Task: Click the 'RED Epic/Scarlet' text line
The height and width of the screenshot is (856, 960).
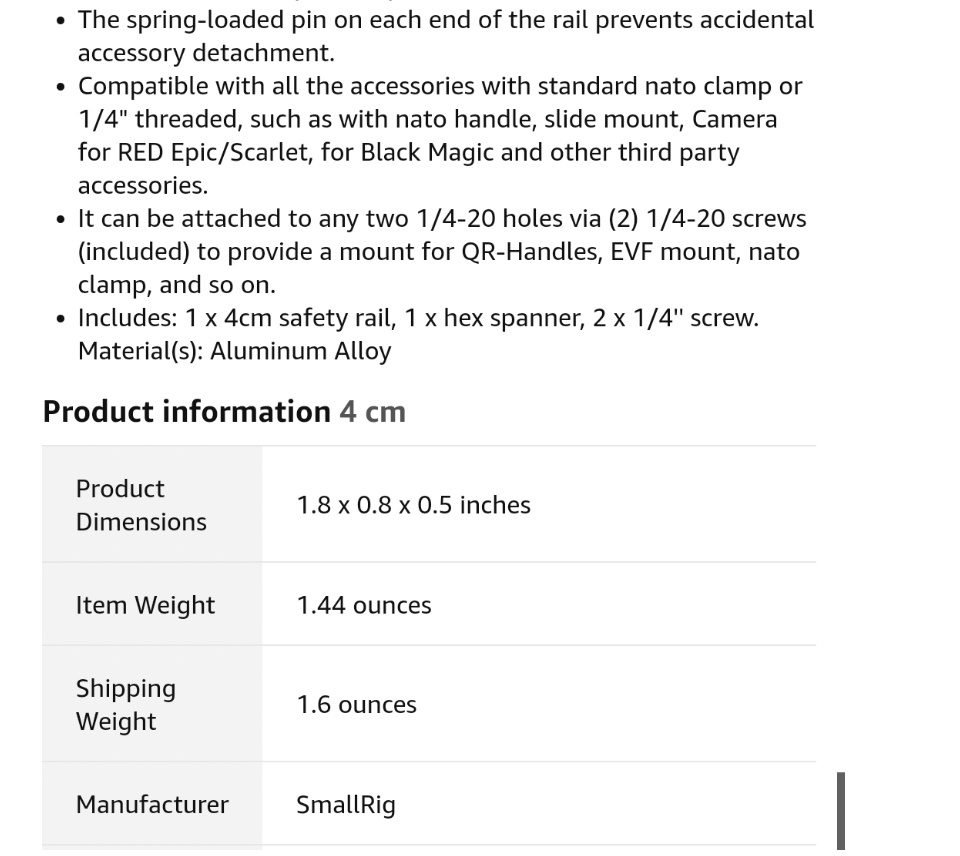Action: (x=408, y=152)
